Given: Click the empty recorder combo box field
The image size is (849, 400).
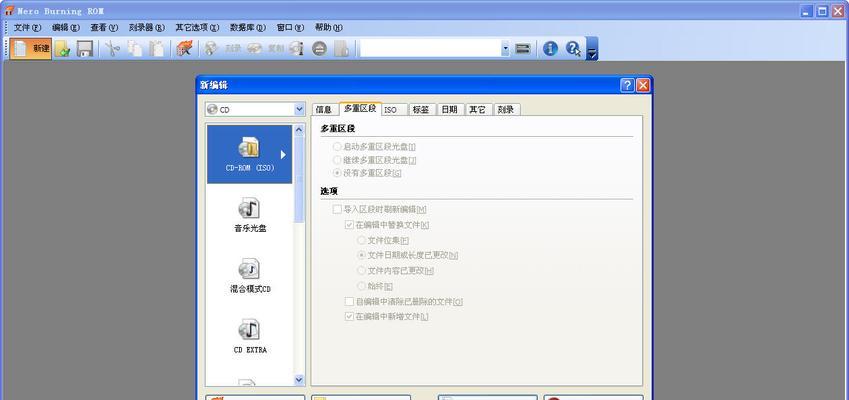Looking at the screenshot, I should coord(431,49).
